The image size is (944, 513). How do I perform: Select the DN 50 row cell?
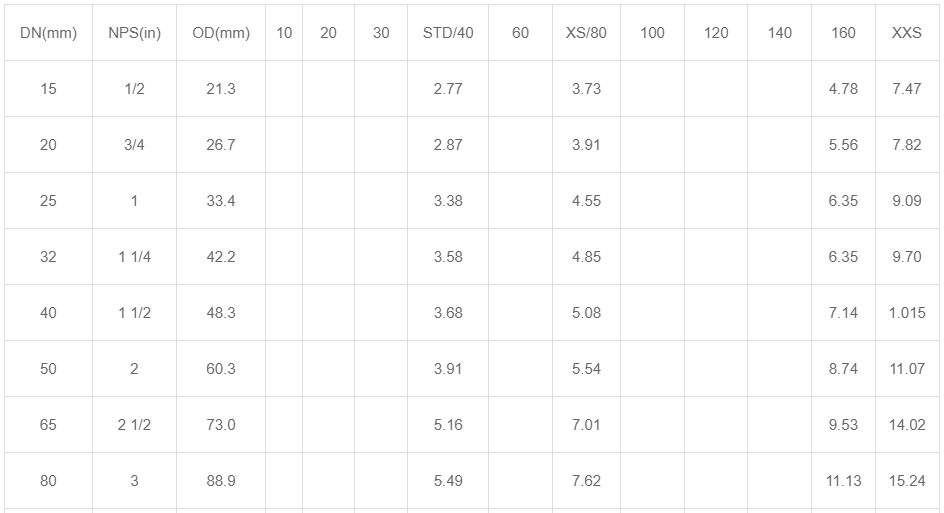click(x=48, y=368)
